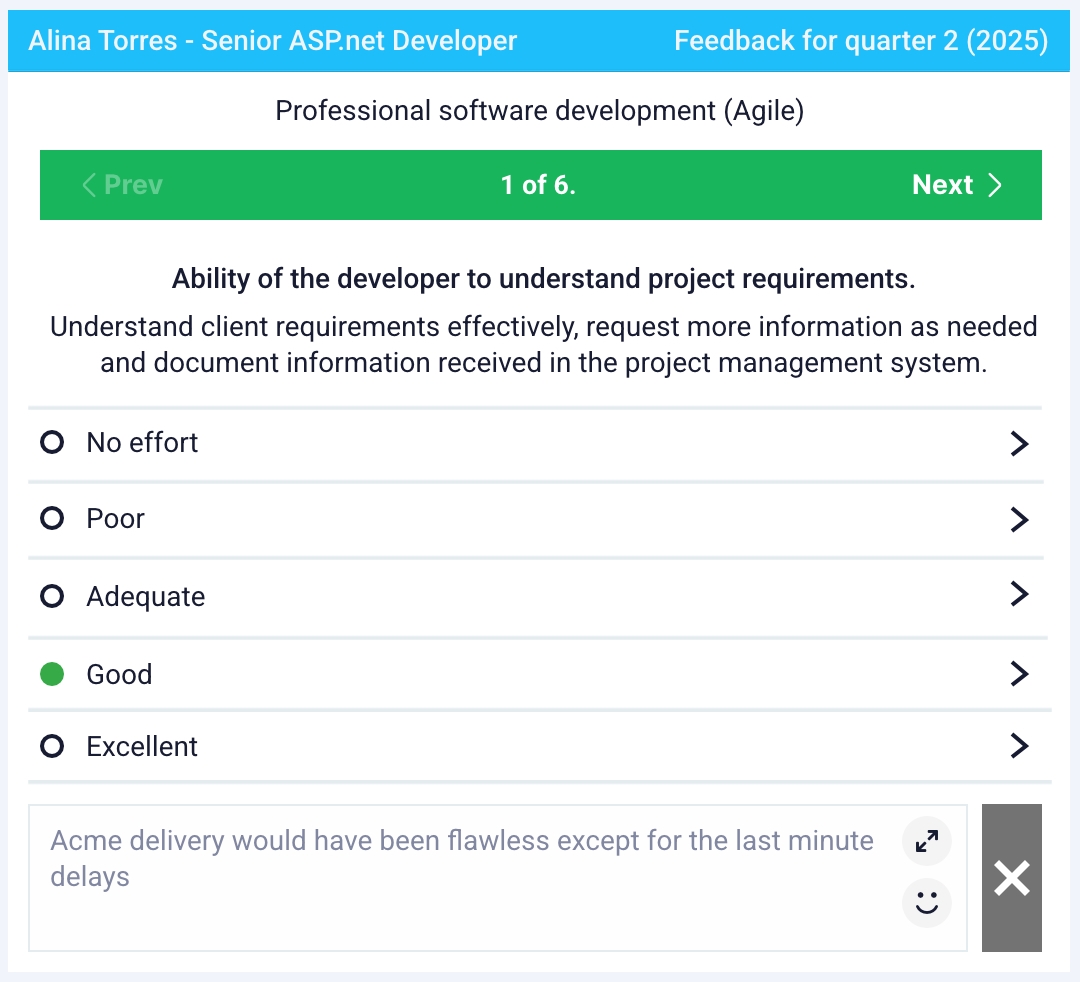Open details for the "Good" rating

1019,673
